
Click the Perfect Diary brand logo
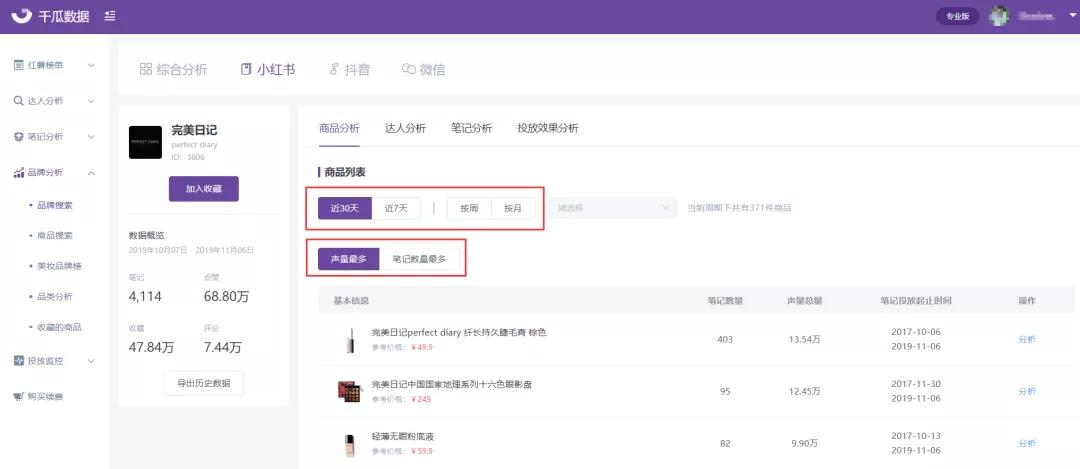coord(145,142)
